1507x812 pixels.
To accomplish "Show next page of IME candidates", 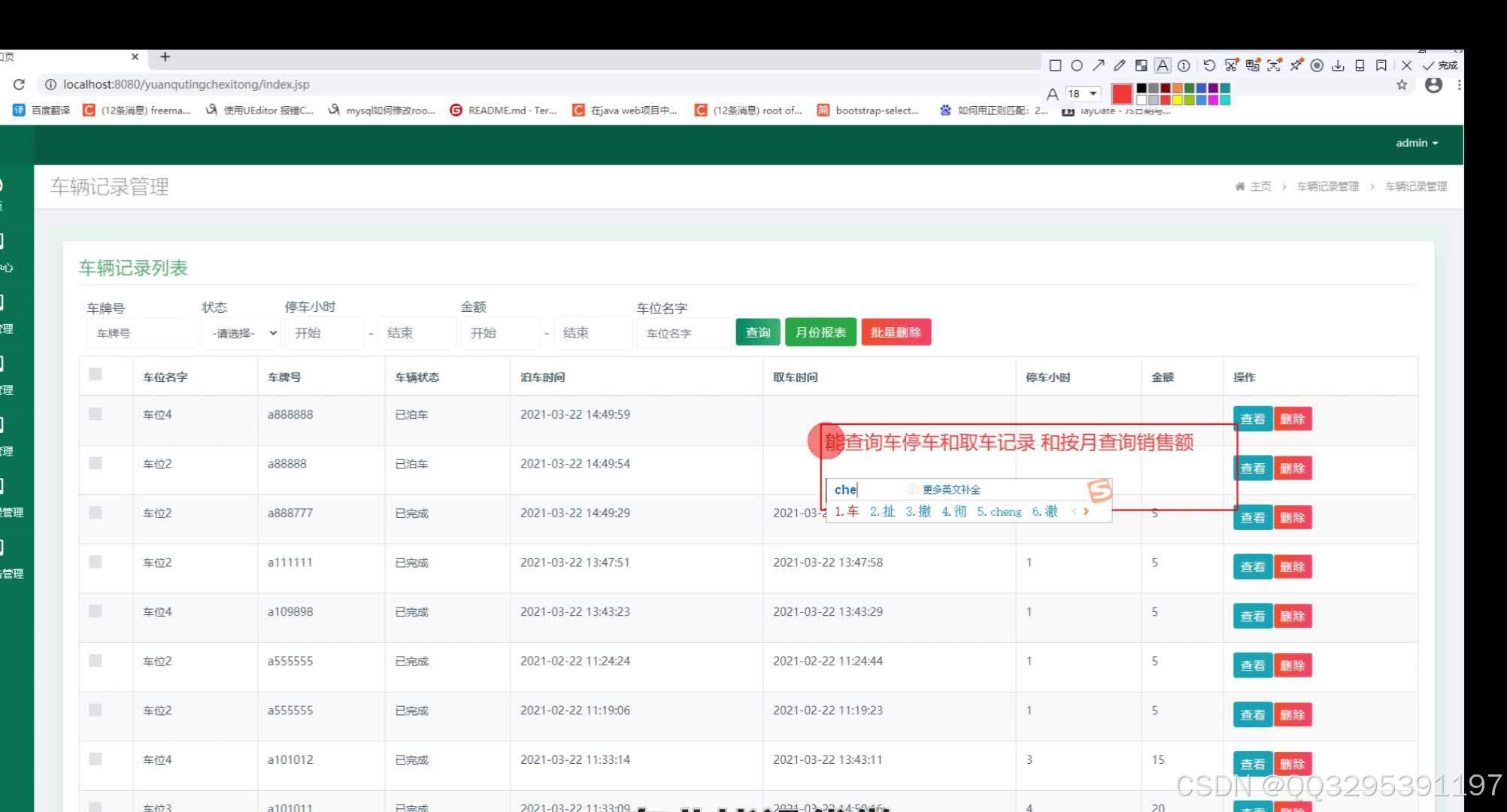I will click(1086, 511).
